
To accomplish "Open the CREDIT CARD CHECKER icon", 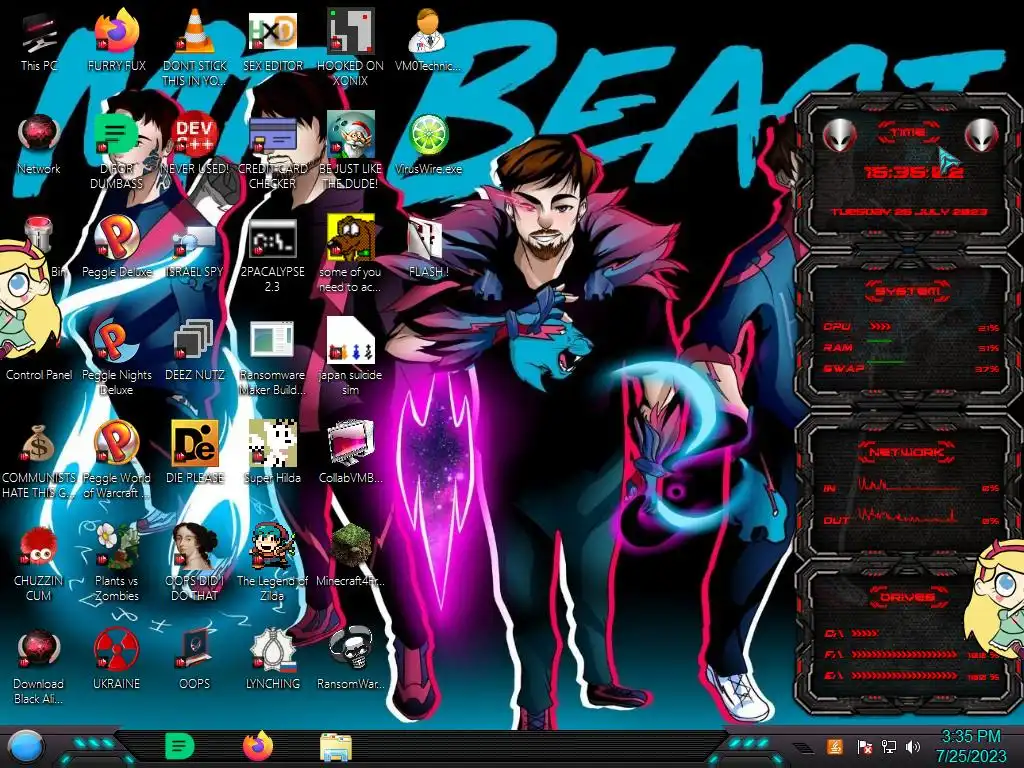I will [x=272, y=152].
